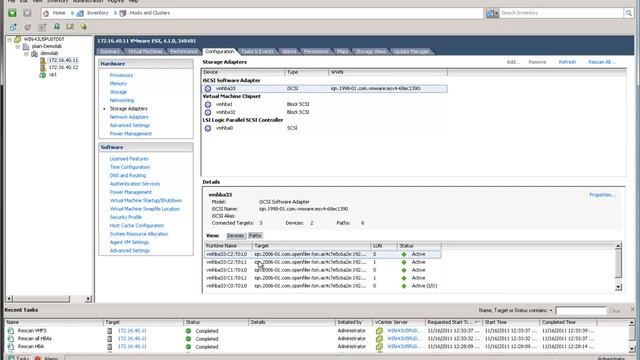Screen dimensions: 640x360
Task: Show the Paths view in adapter details
Action: [255, 236]
